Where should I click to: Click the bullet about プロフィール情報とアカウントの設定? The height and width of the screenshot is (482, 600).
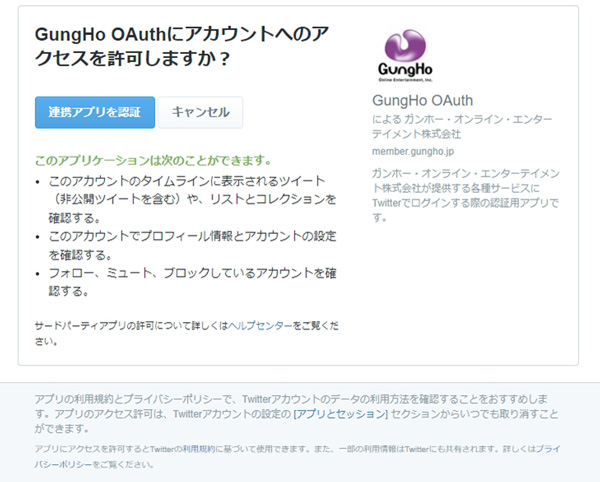click(192, 245)
